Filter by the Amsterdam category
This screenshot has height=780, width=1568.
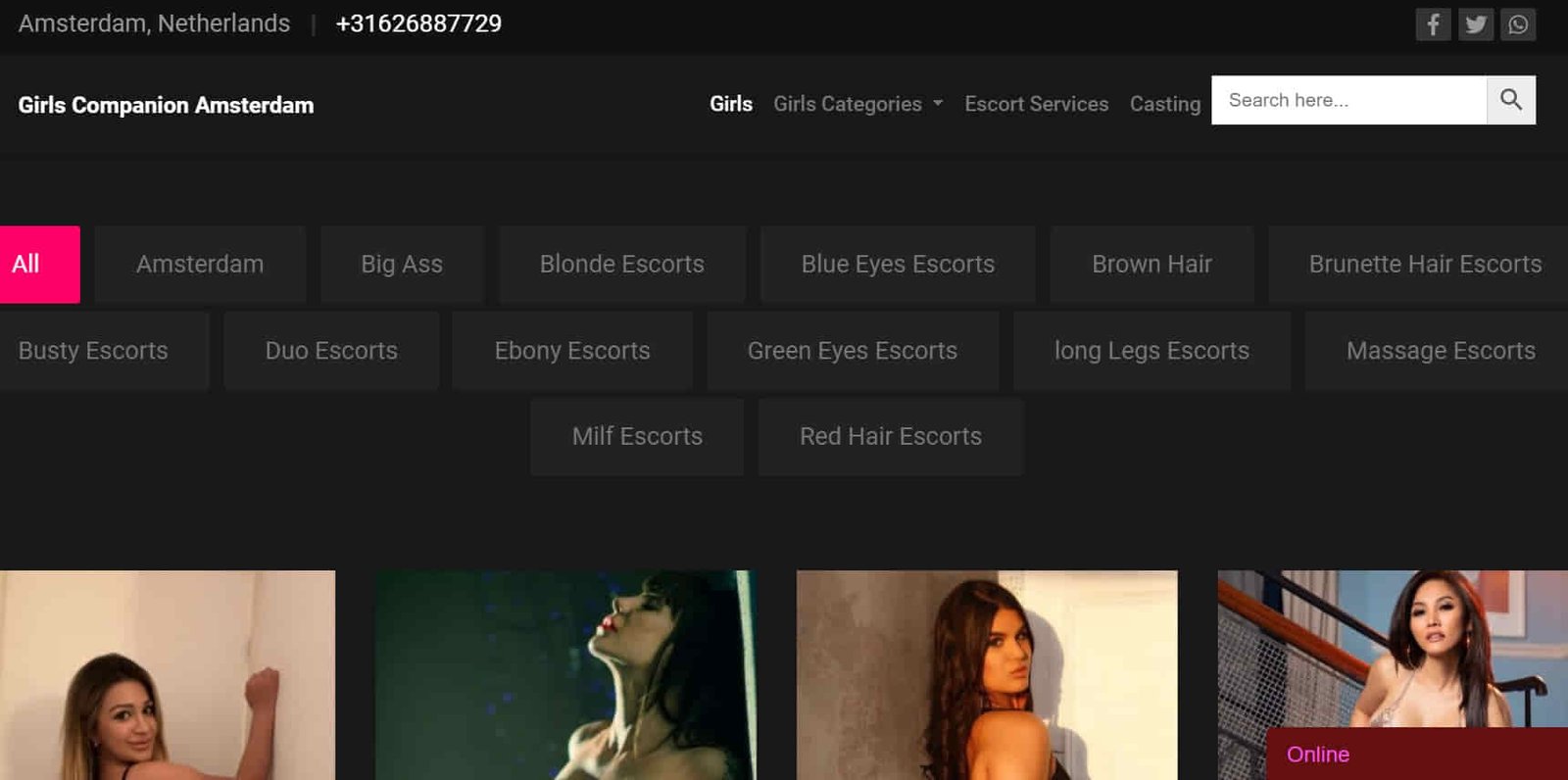pos(200,265)
